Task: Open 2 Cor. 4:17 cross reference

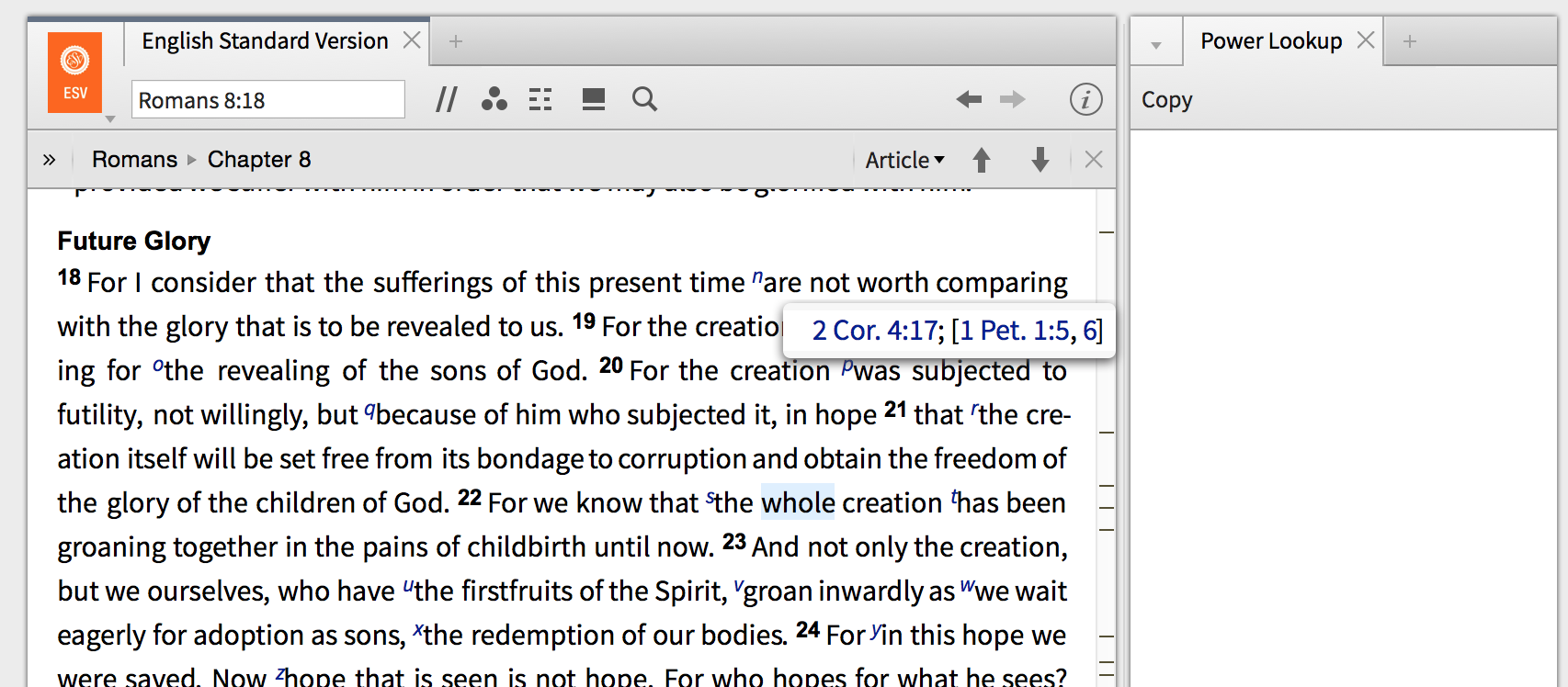Action: pos(875,331)
